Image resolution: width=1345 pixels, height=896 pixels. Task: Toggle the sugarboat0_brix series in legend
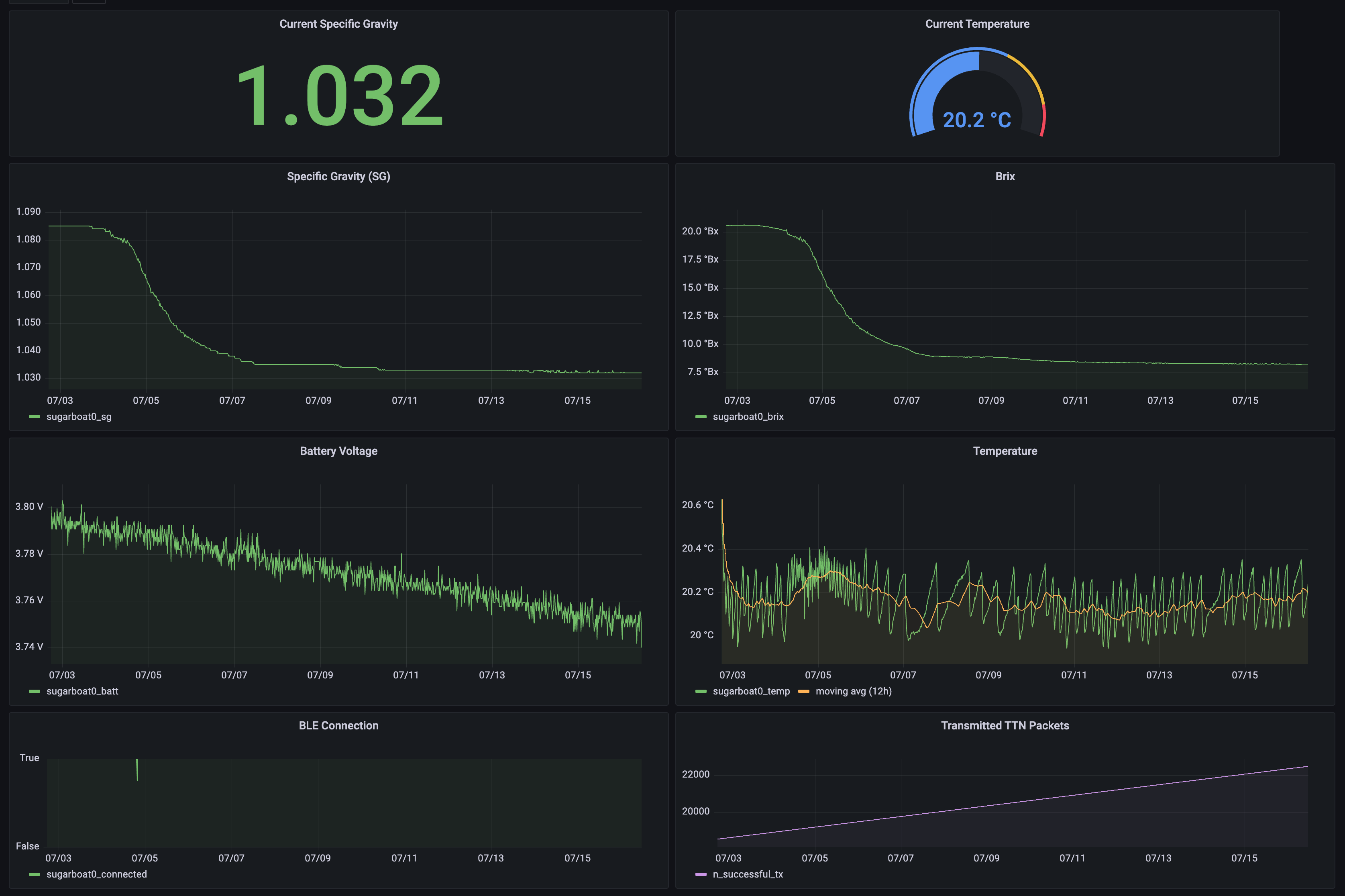[748, 417]
